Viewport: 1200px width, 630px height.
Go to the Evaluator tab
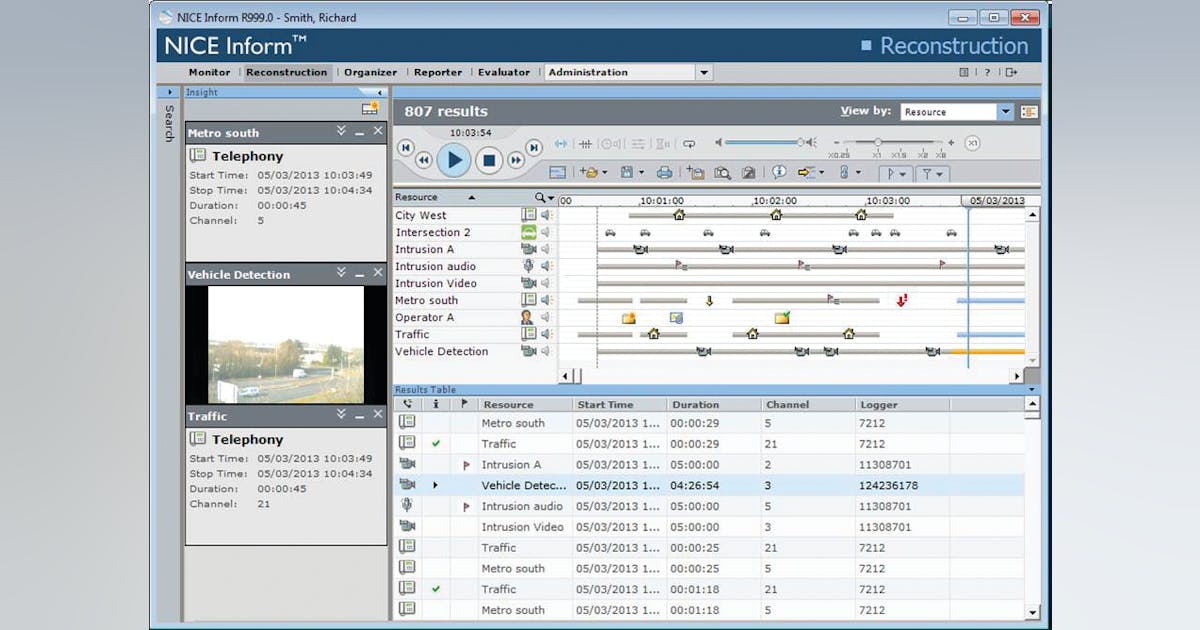(x=503, y=72)
